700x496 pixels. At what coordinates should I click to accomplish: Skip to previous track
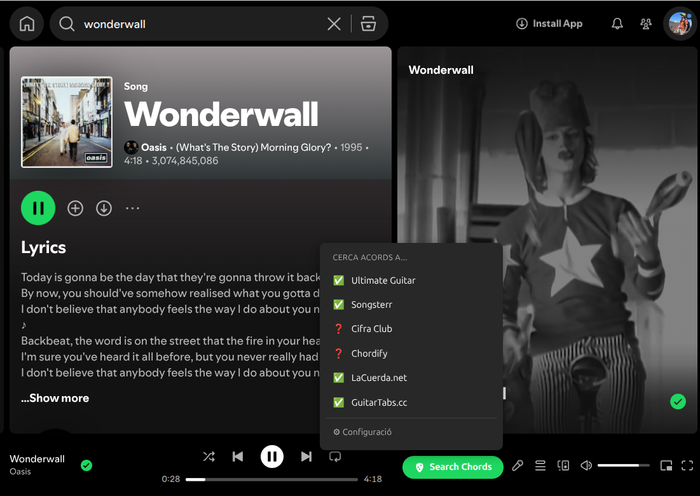tap(238, 456)
